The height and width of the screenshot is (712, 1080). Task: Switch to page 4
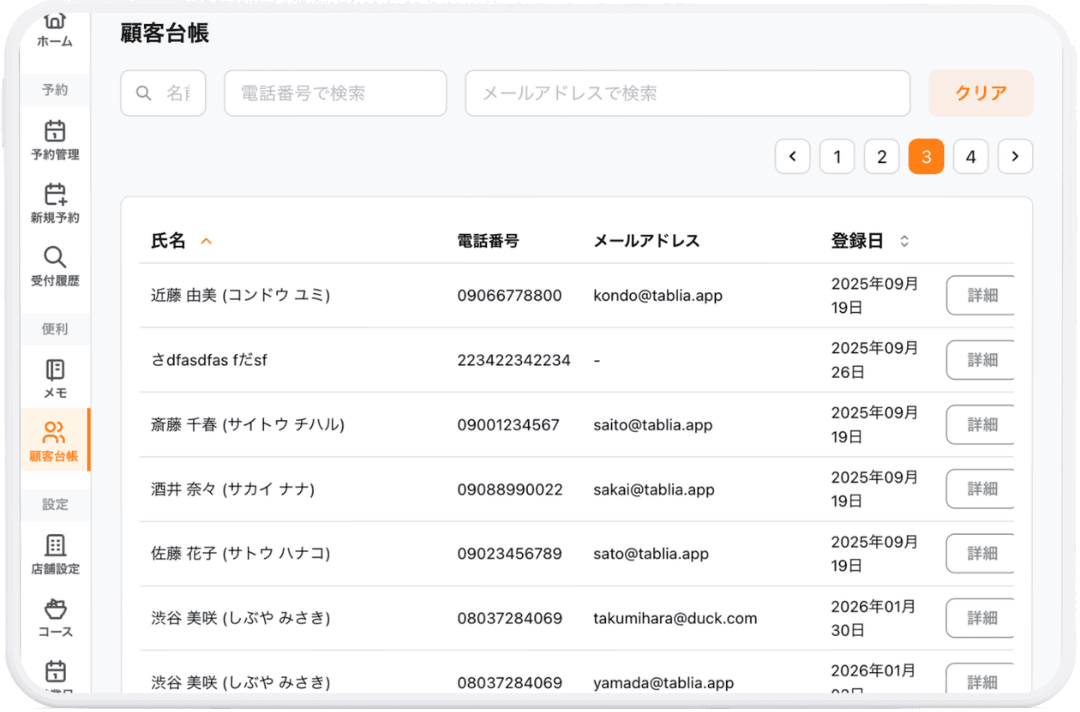(x=970, y=157)
